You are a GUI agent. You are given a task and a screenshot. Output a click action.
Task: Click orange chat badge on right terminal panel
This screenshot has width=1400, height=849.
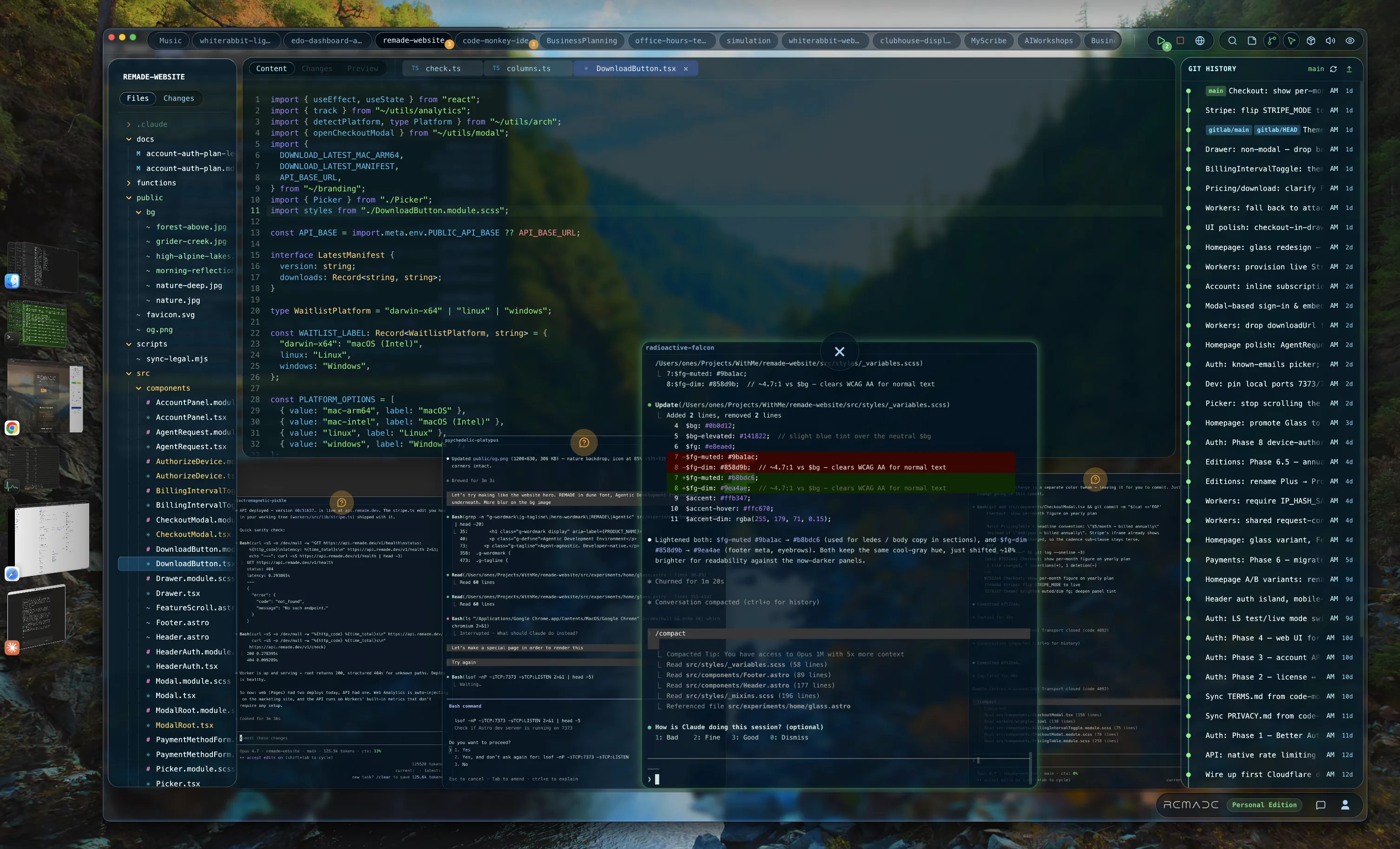pos(1095,479)
